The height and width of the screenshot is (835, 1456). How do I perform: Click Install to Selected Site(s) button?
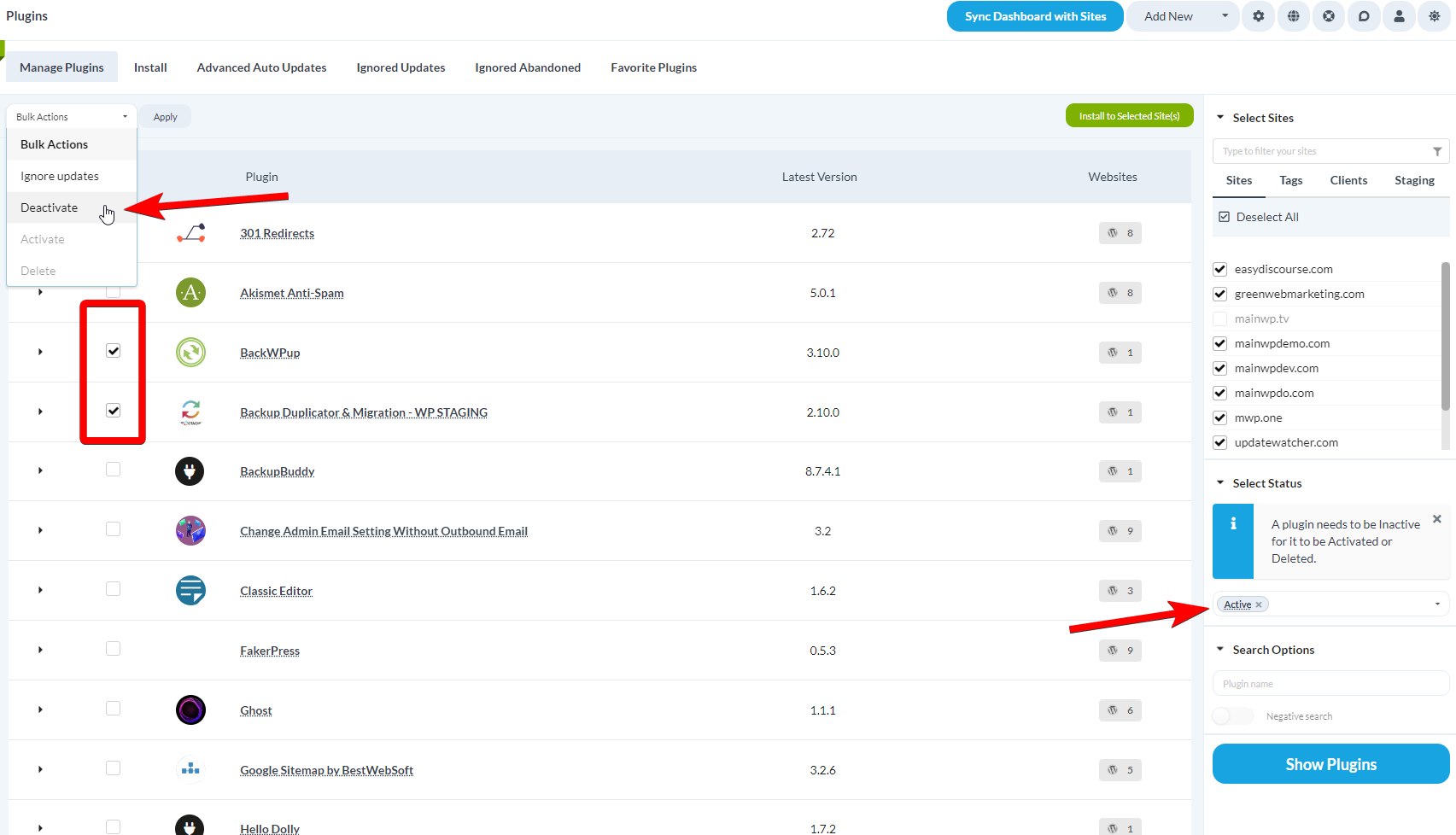1129,115
